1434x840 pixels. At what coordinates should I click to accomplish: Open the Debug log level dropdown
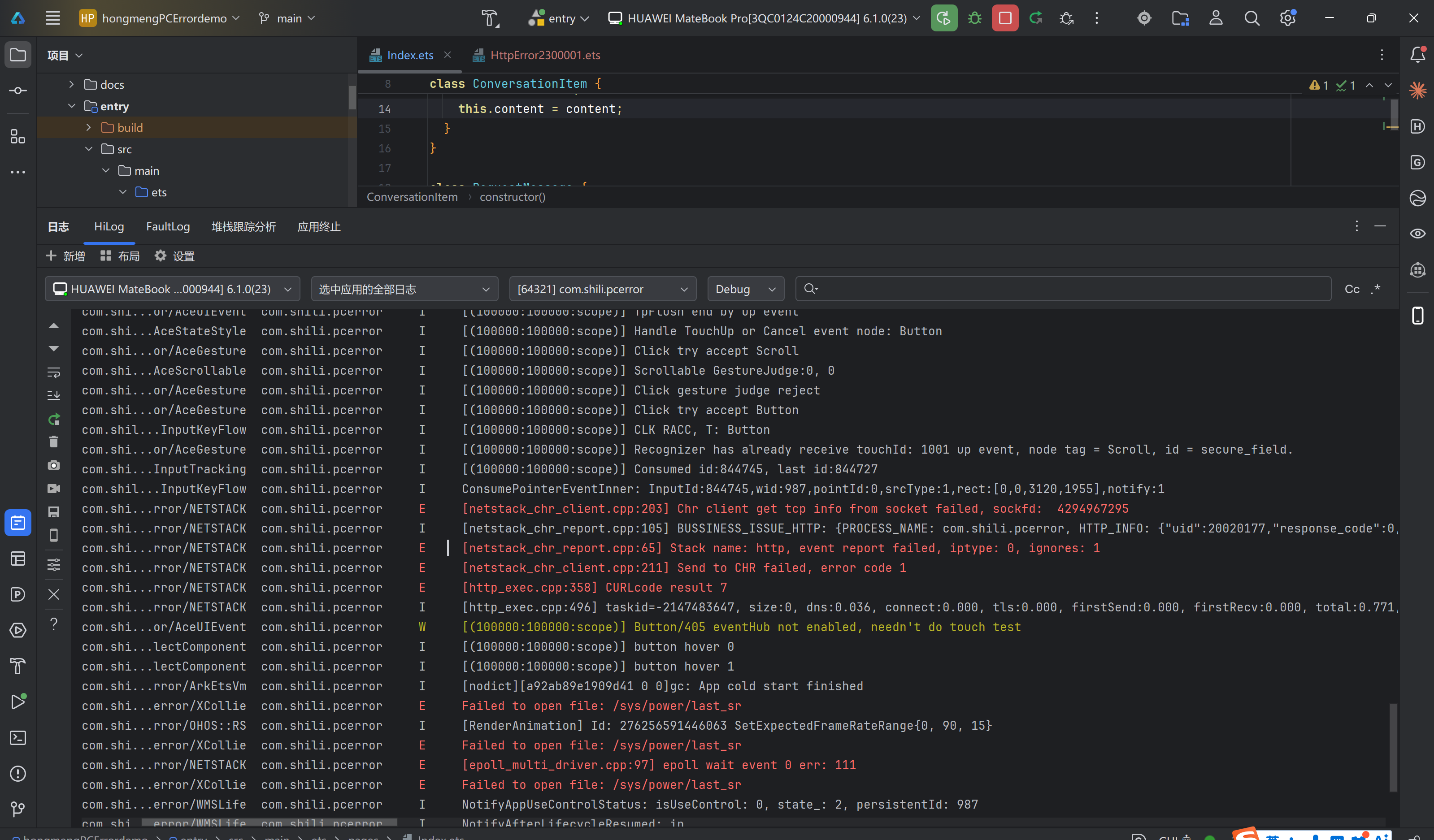[745, 289]
